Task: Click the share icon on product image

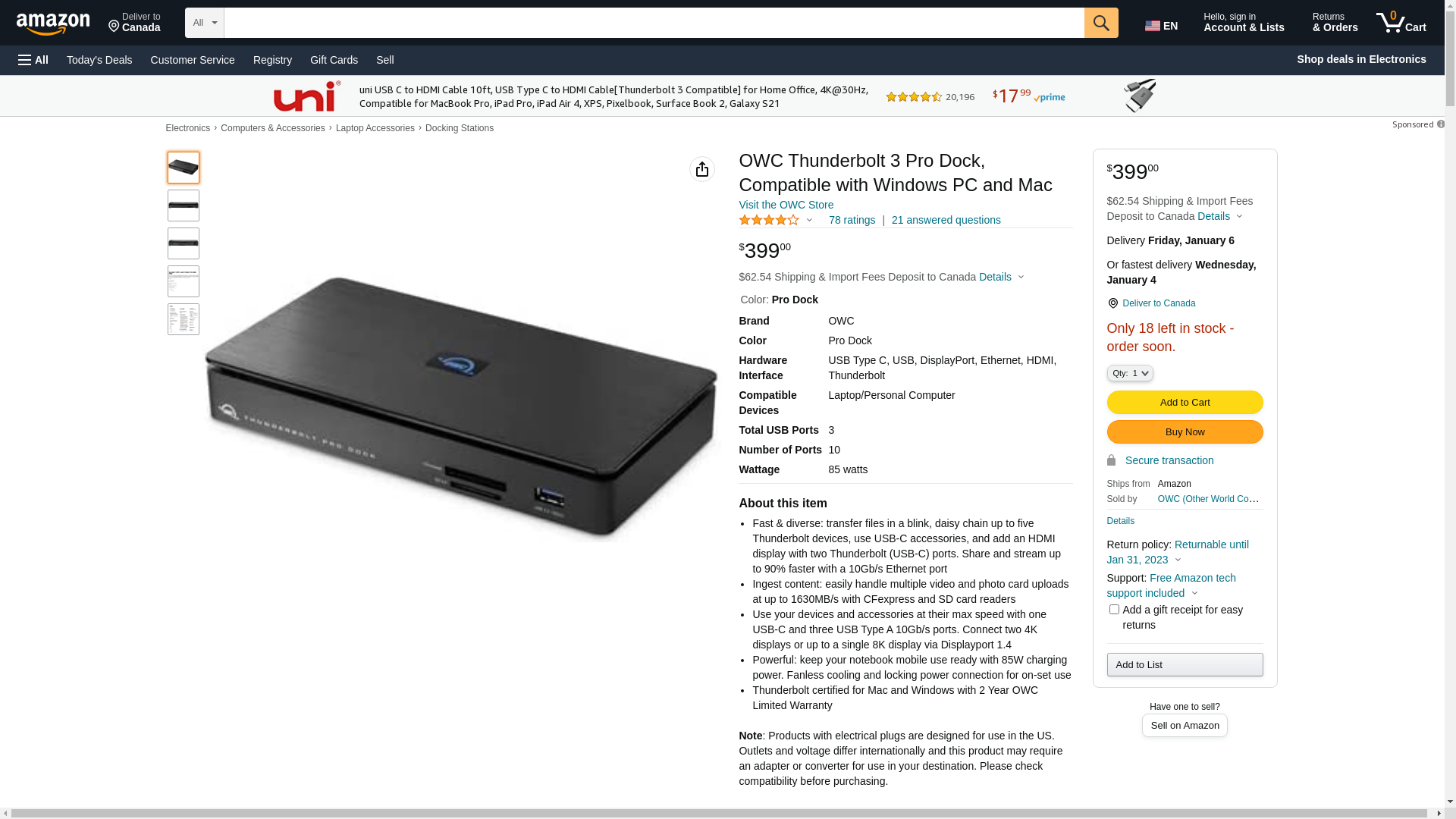Action: click(702, 169)
